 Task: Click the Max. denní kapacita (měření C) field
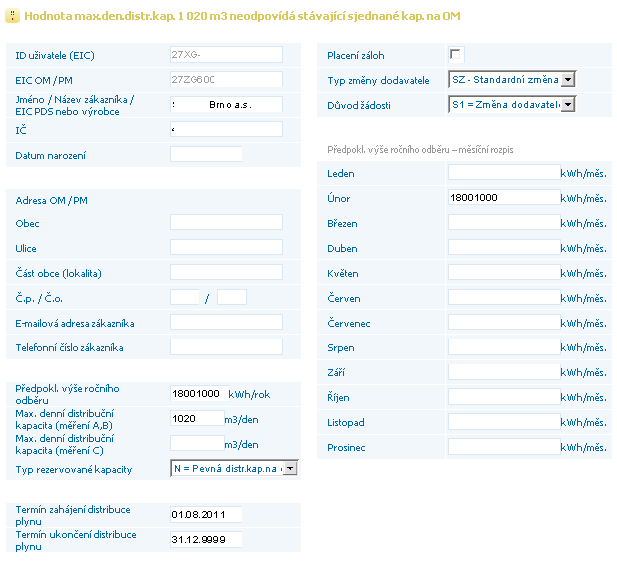click(x=197, y=443)
